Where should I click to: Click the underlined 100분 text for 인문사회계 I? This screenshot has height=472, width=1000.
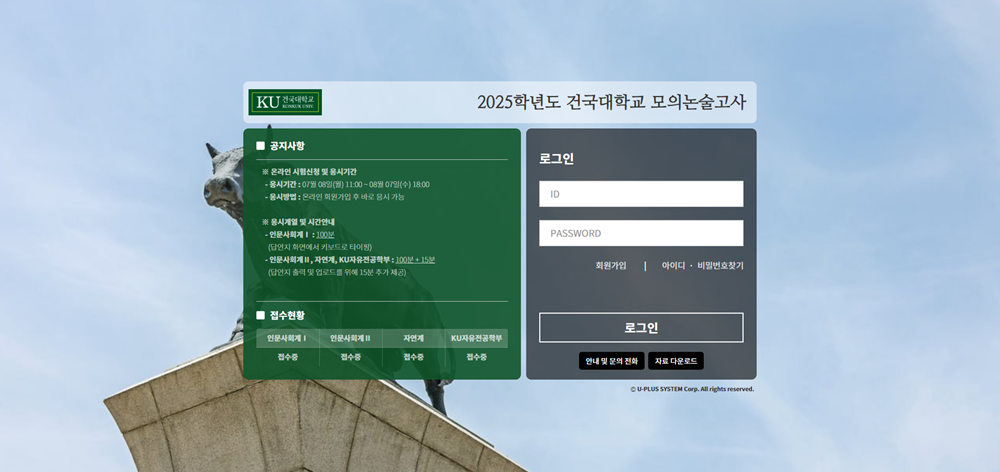(x=325, y=234)
